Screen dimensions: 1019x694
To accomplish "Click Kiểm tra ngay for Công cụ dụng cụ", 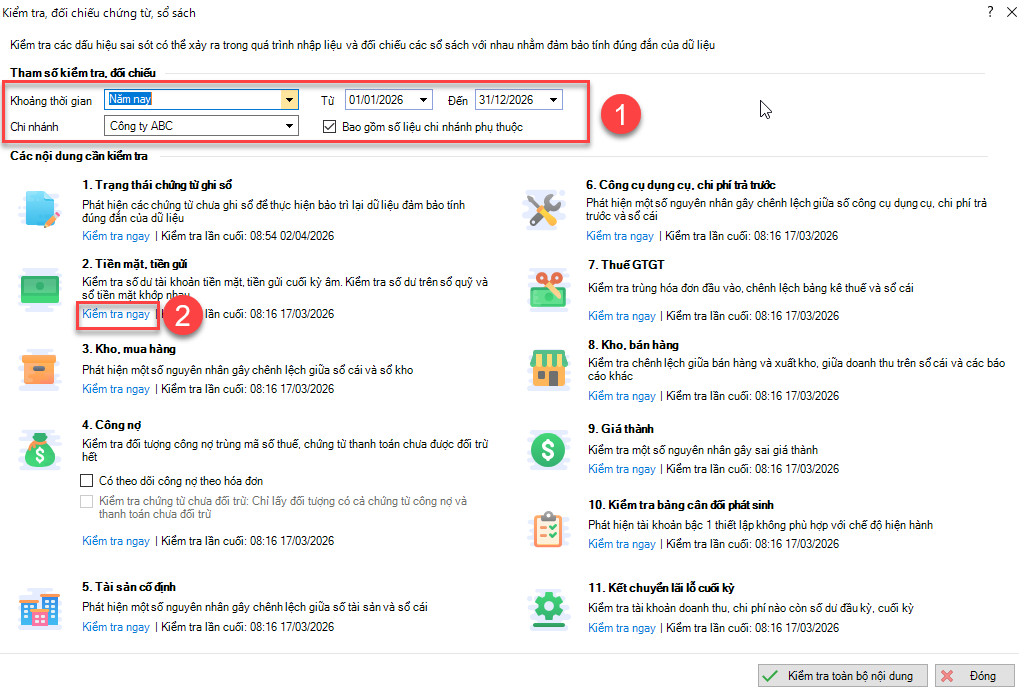I will tap(620, 236).
